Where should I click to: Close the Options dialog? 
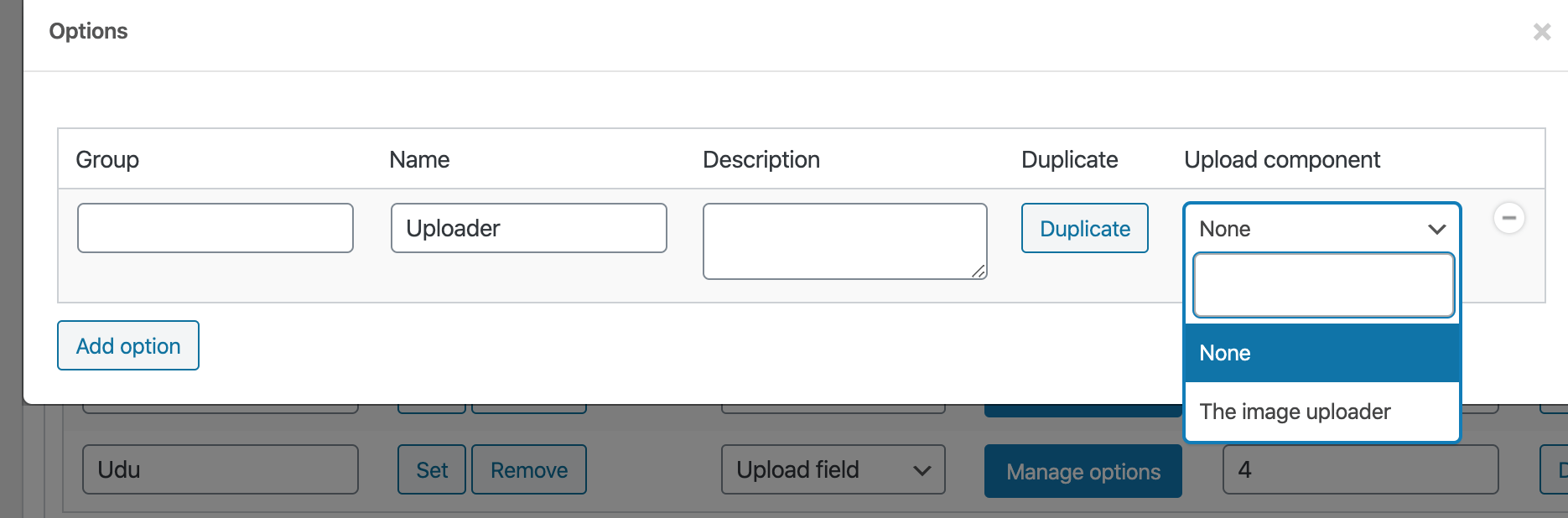(x=1541, y=32)
